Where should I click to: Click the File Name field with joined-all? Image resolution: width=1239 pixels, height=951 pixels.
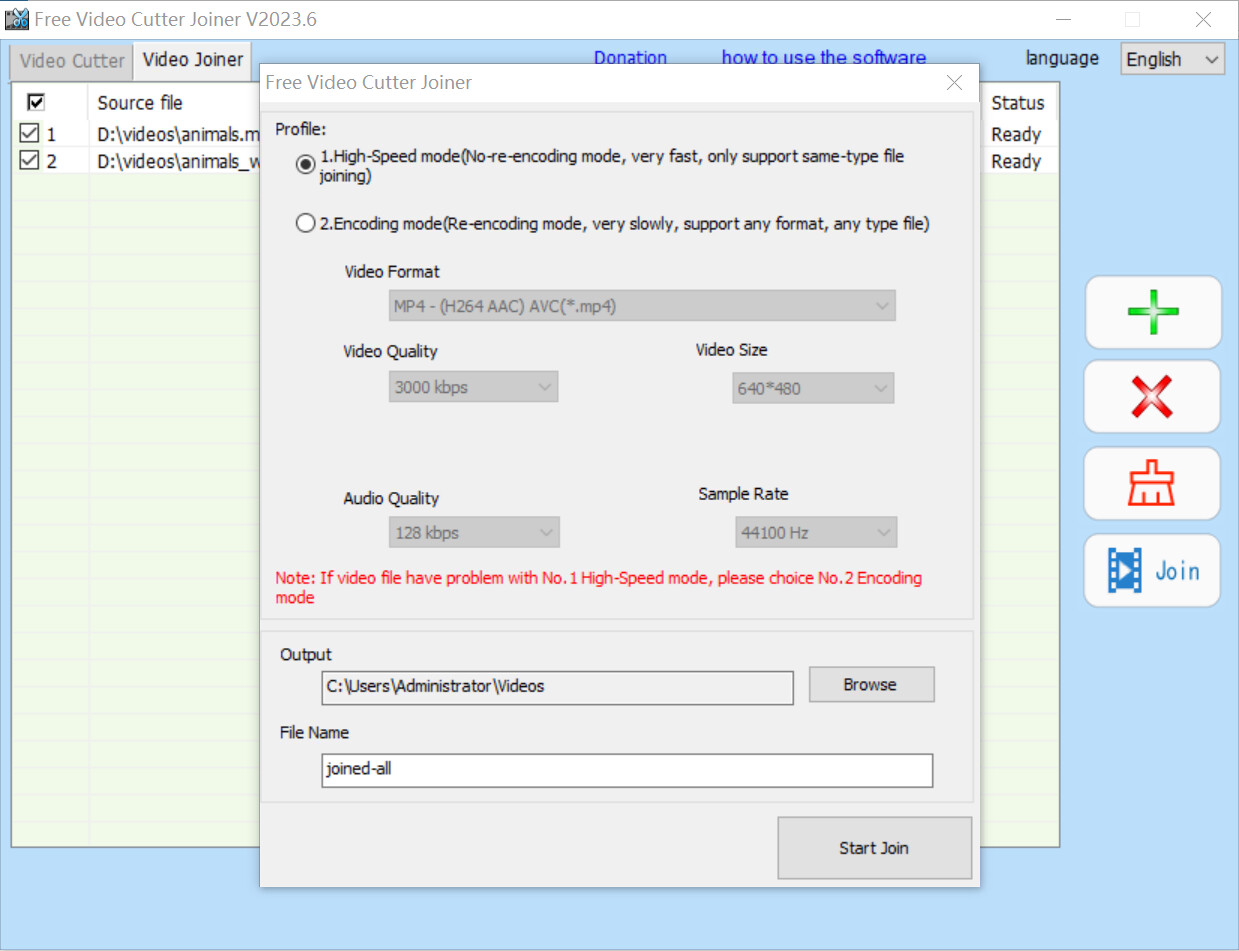[x=627, y=770]
